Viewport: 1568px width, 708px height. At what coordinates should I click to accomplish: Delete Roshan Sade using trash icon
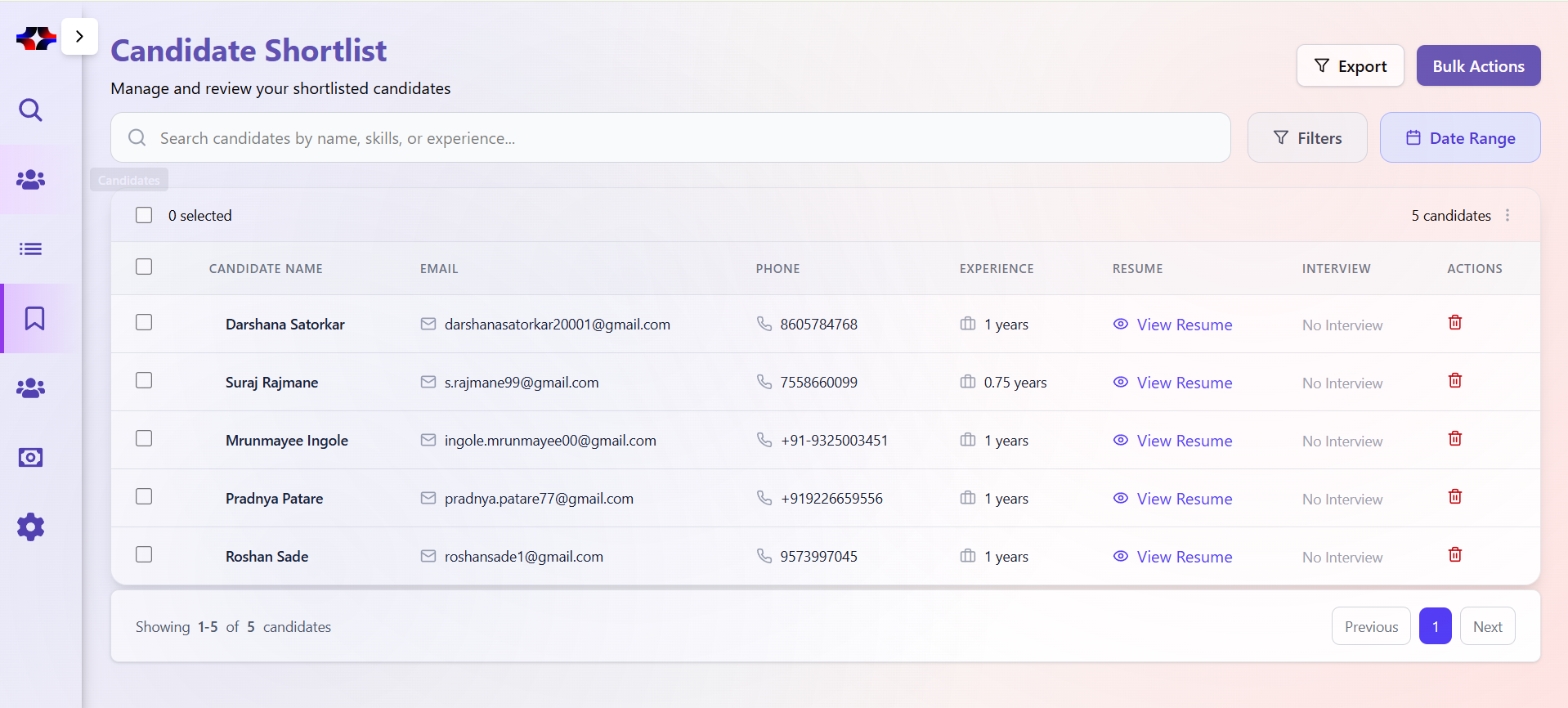pyautogui.click(x=1454, y=555)
